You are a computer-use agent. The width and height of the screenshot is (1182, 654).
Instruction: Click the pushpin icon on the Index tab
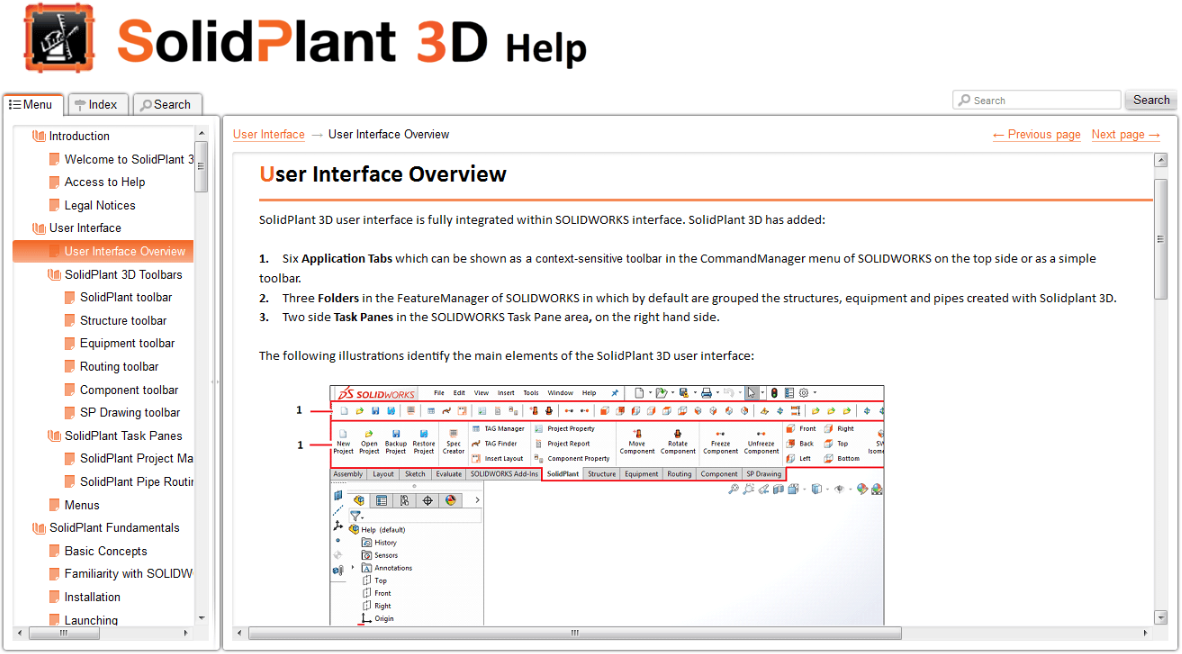[81, 103]
